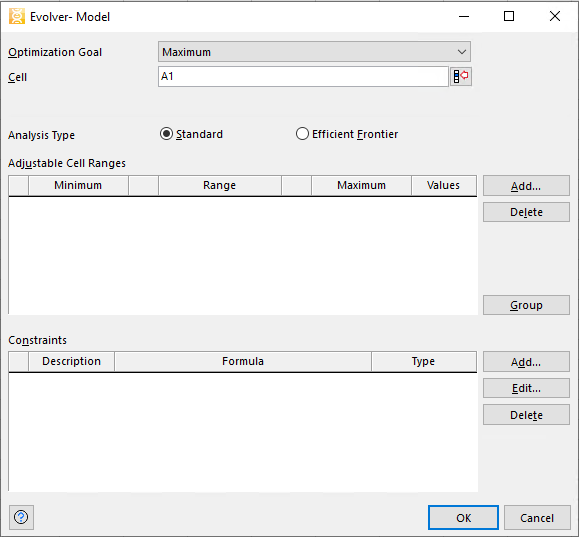Screen dimensions: 579x537
Task: Click the Values column header
Action: click(x=443, y=185)
